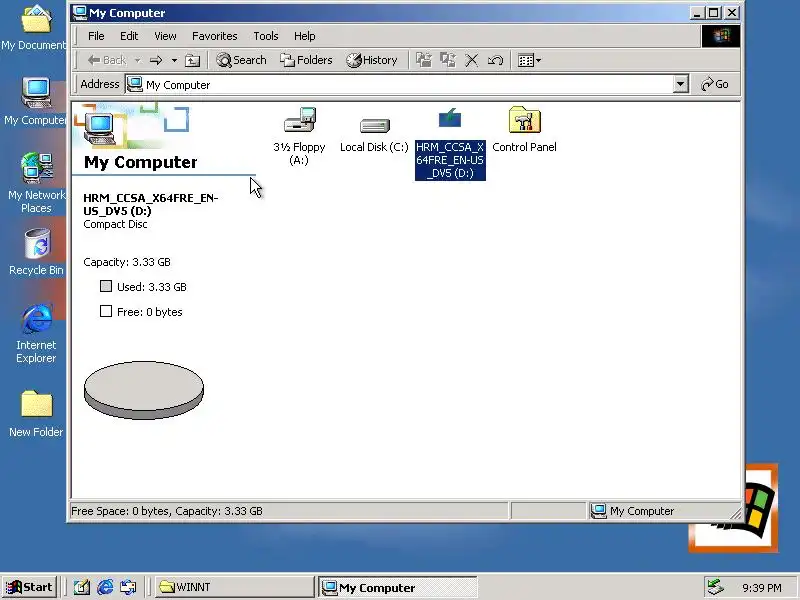Image resolution: width=800 pixels, height=600 pixels.
Task: Launch Internet Explorer from quick launch
Action: pos(105,587)
